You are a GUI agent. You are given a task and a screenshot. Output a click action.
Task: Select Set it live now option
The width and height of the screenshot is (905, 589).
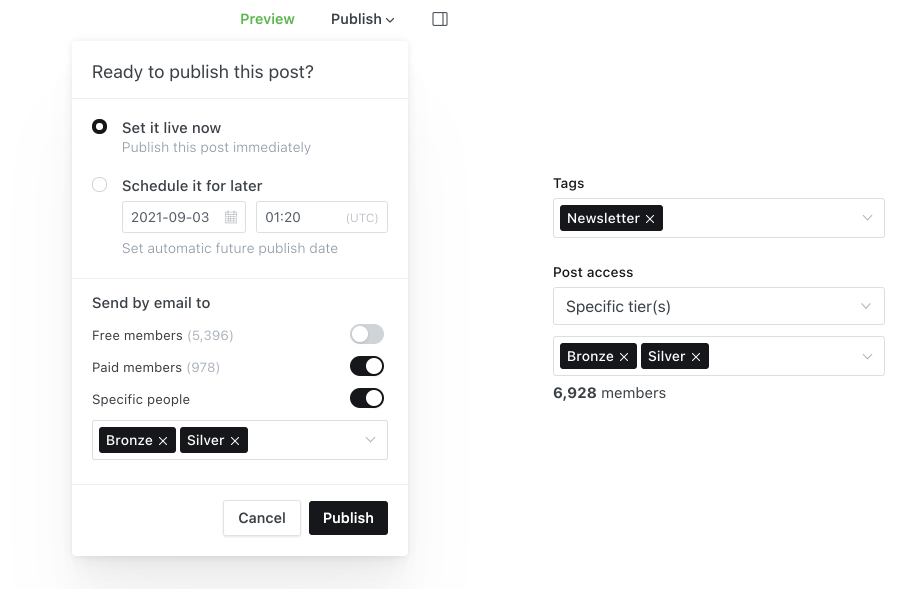tap(99, 127)
